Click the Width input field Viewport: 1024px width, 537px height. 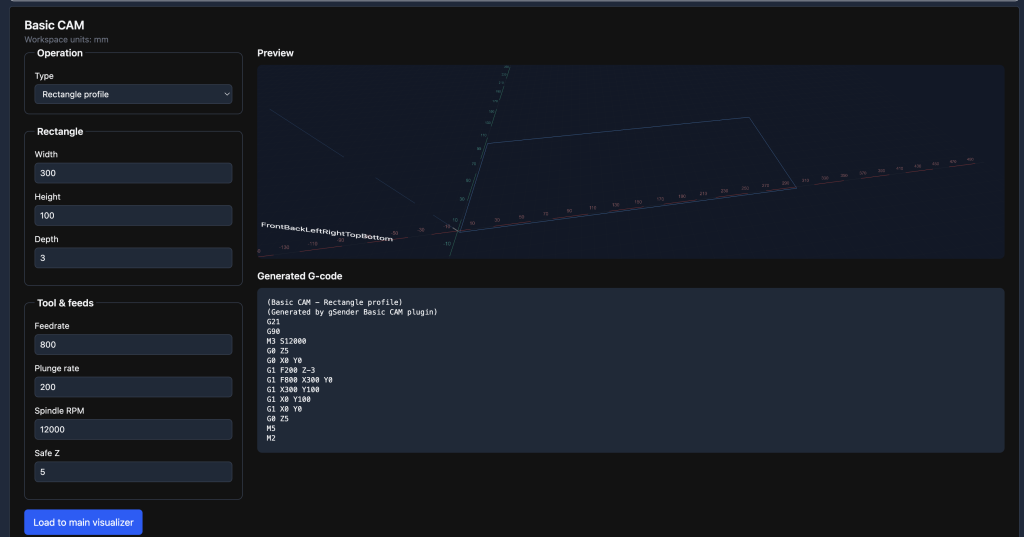tap(133, 173)
